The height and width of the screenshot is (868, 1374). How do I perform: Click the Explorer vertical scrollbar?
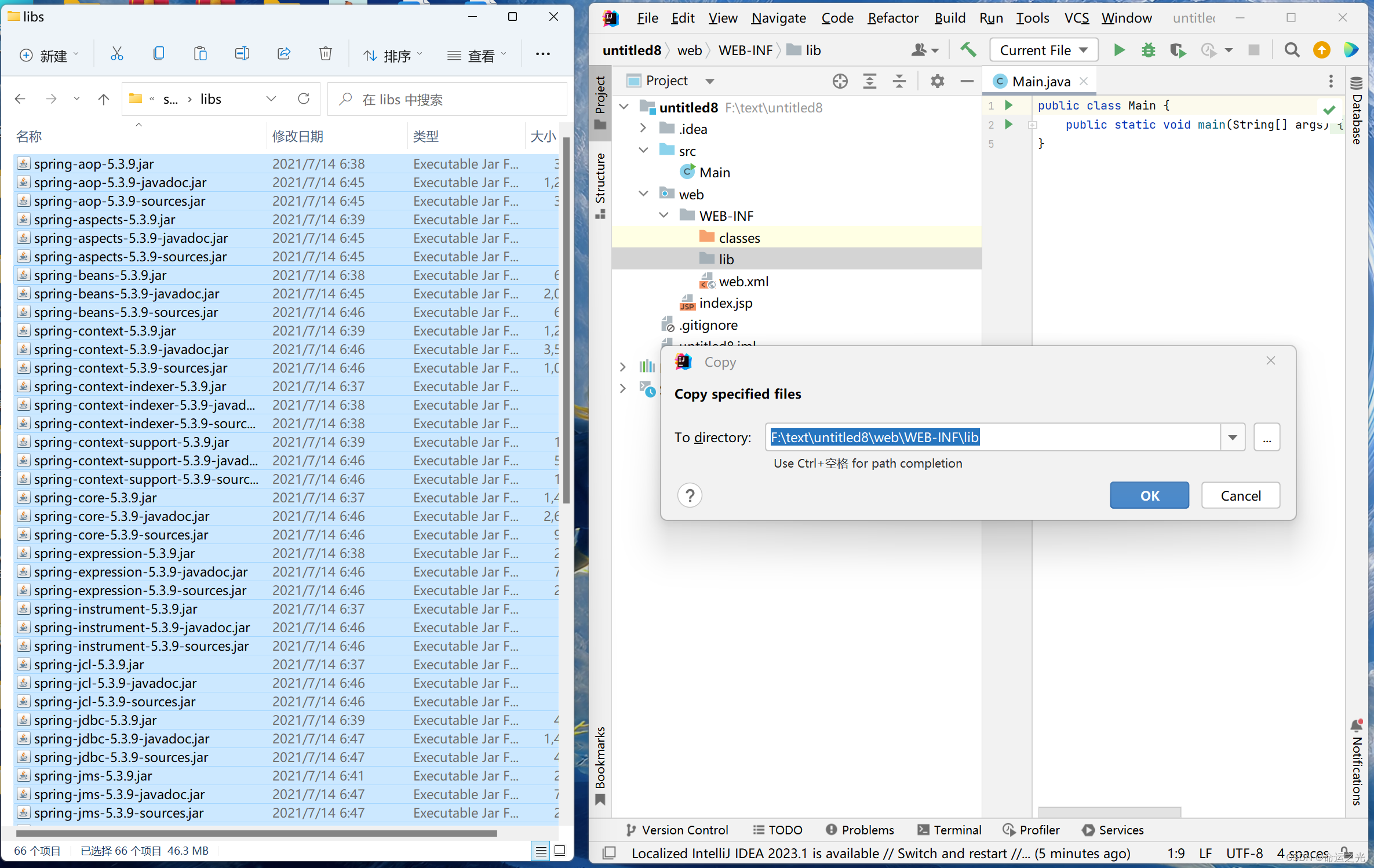pyautogui.click(x=566, y=320)
